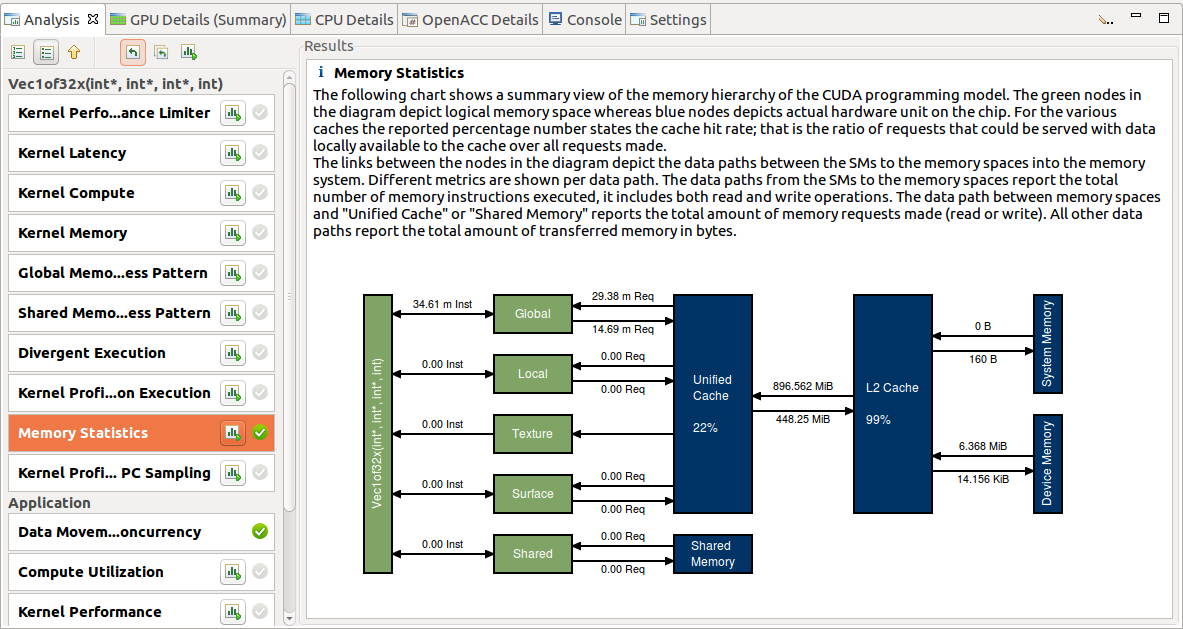The width and height of the screenshot is (1183, 629).
Task: Run the Compute Utilization analysis chart icon
Action: 233,572
